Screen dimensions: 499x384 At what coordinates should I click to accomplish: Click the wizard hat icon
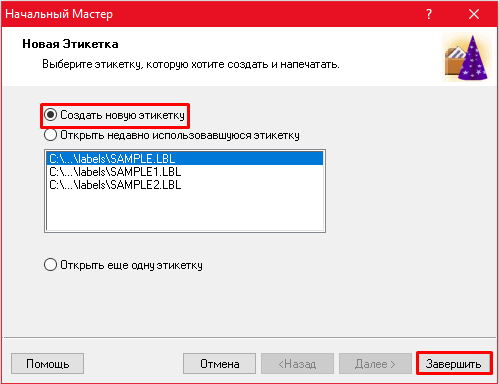pyautogui.click(x=467, y=57)
